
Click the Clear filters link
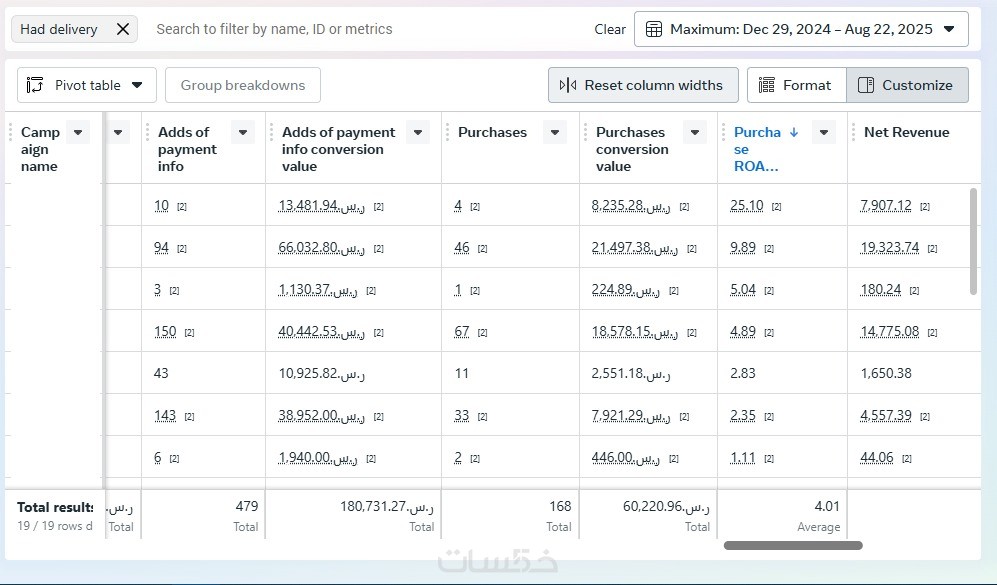[609, 29]
